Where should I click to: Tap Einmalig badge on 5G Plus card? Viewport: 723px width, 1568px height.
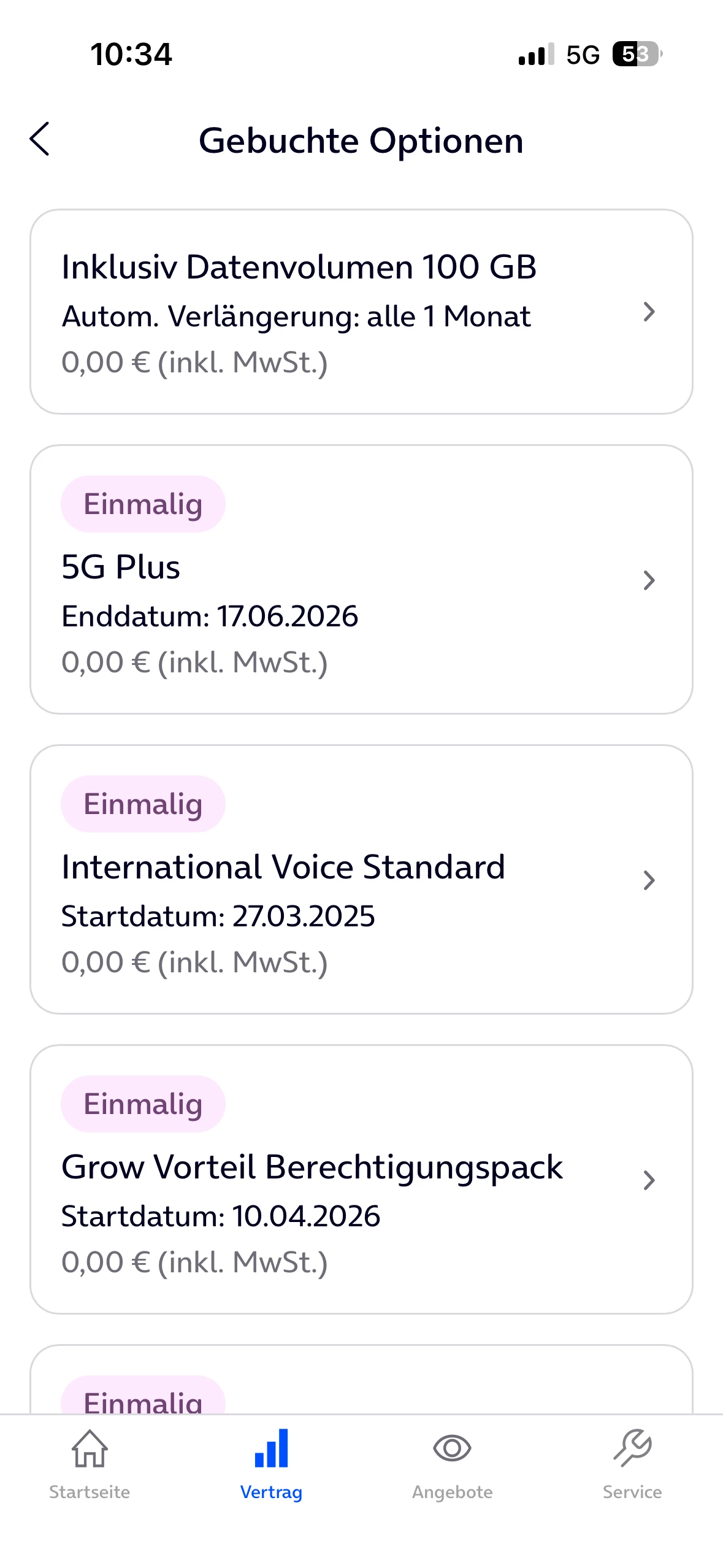(x=143, y=504)
